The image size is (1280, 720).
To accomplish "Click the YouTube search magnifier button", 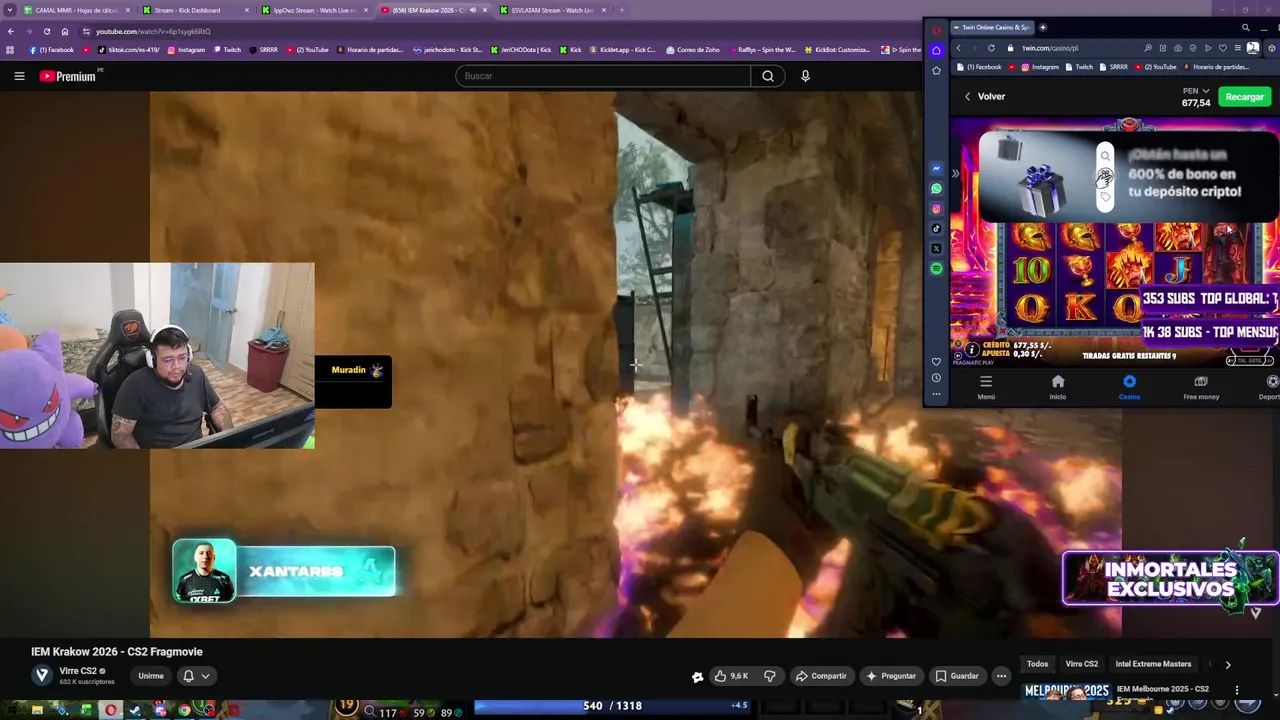I will 767,76.
